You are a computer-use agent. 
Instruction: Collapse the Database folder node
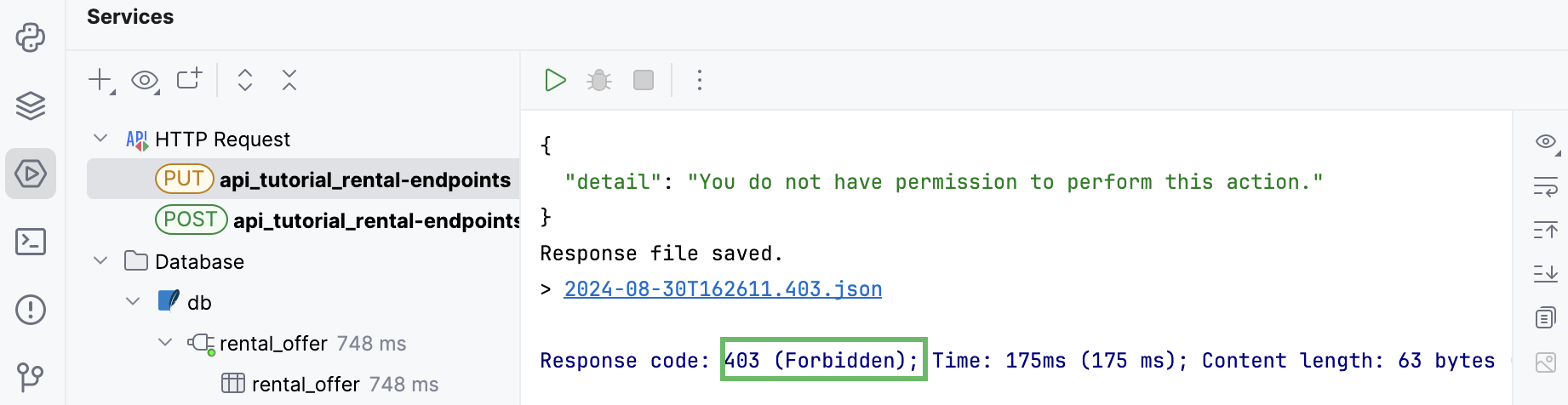pyautogui.click(x=100, y=261)
